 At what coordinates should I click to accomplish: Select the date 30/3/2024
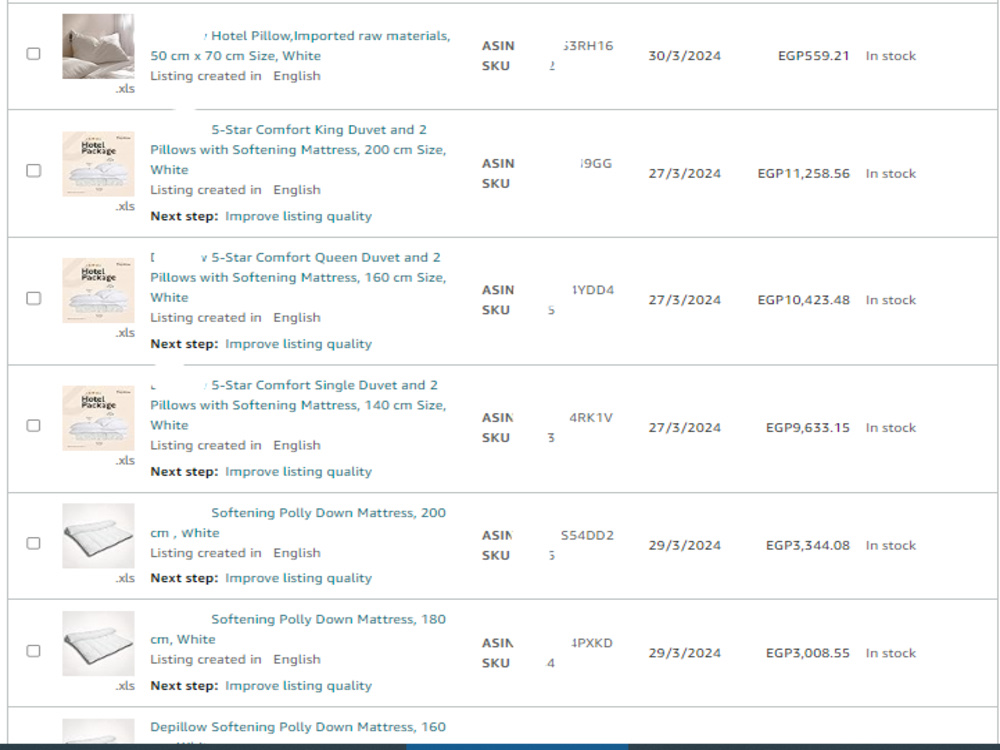(685, 56)
